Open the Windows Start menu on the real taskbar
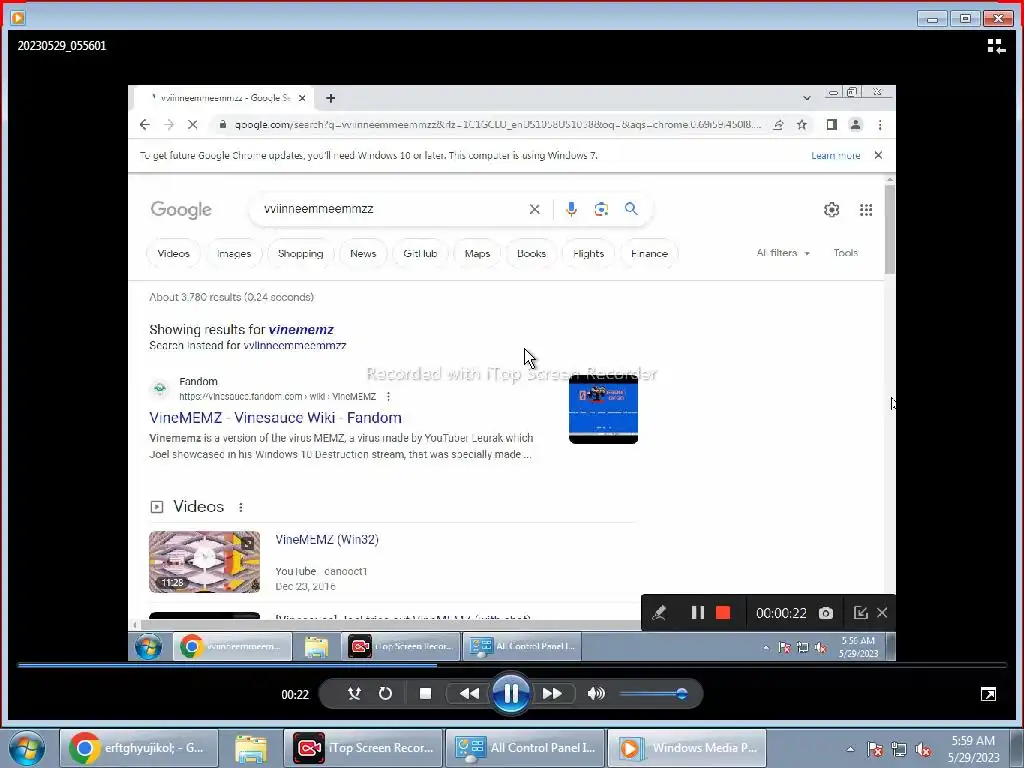 tap(27, 748)
